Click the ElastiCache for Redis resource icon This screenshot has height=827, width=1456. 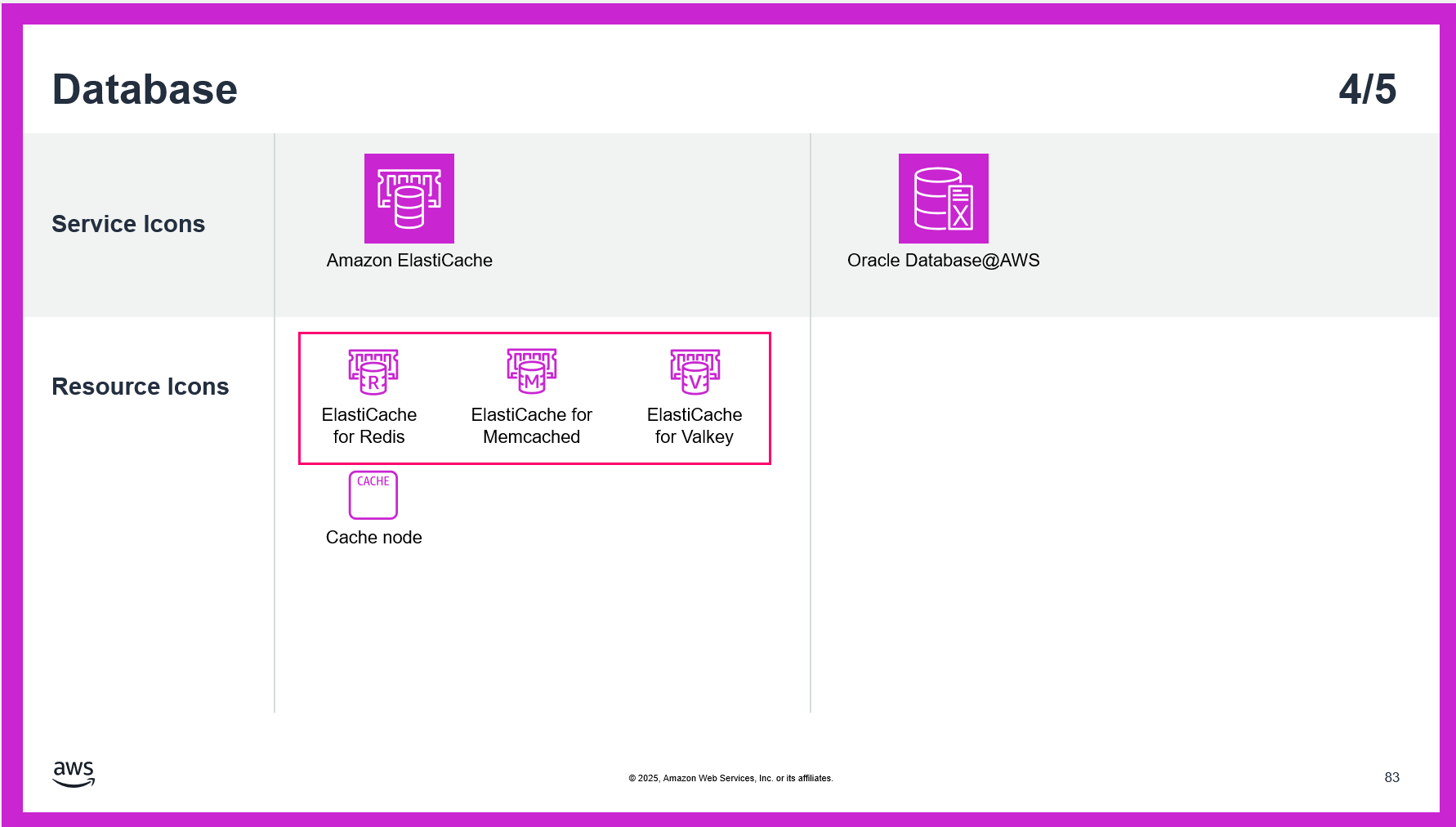(373, 372)
